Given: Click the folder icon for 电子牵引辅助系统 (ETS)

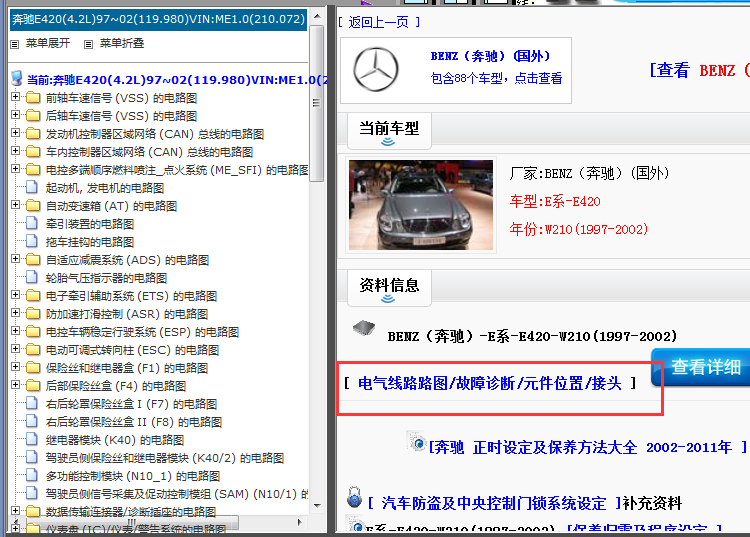Looking at the screenshot, I should tap(33, 296).
